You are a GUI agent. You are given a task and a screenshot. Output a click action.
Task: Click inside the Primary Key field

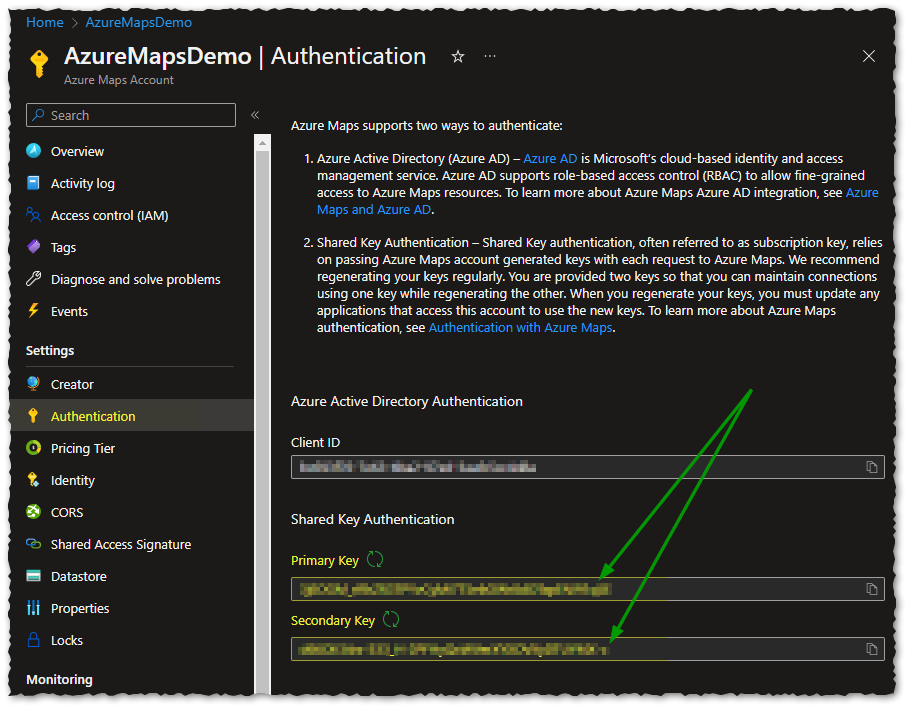point(587,589)
